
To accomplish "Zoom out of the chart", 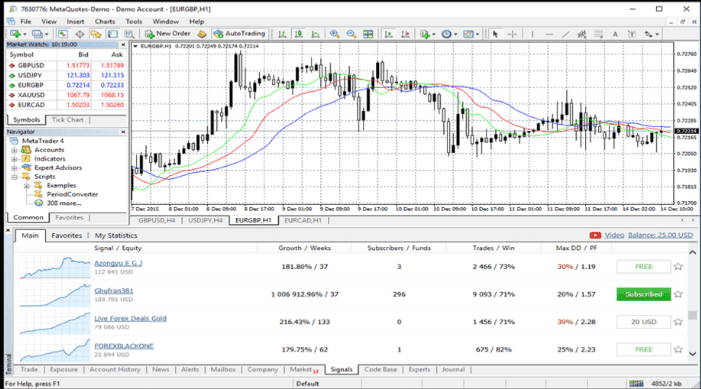I will click(x=351, y=34).
